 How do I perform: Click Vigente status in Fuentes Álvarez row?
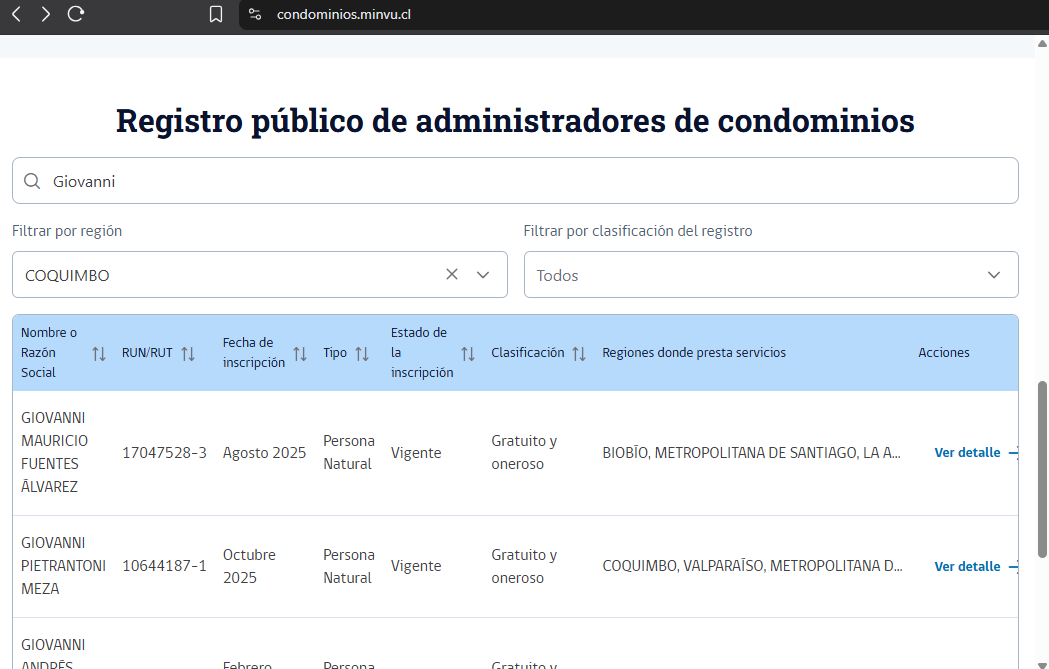click(x=416, y=453)
